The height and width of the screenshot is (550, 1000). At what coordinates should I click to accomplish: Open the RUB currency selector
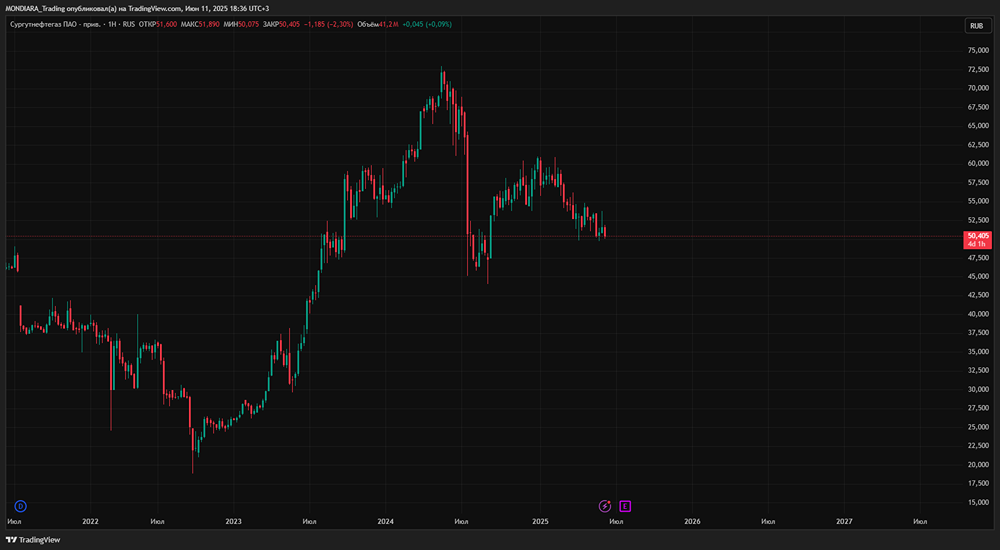976,26
